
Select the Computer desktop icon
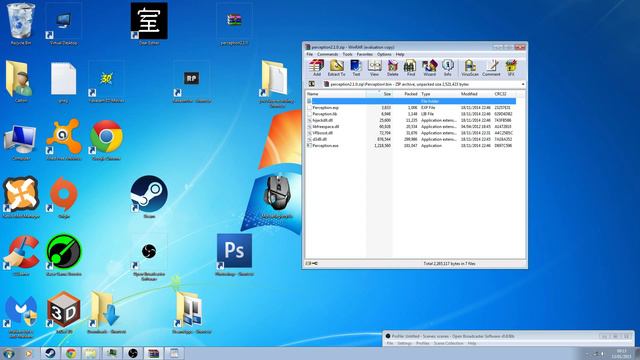(x=21, y=142)
